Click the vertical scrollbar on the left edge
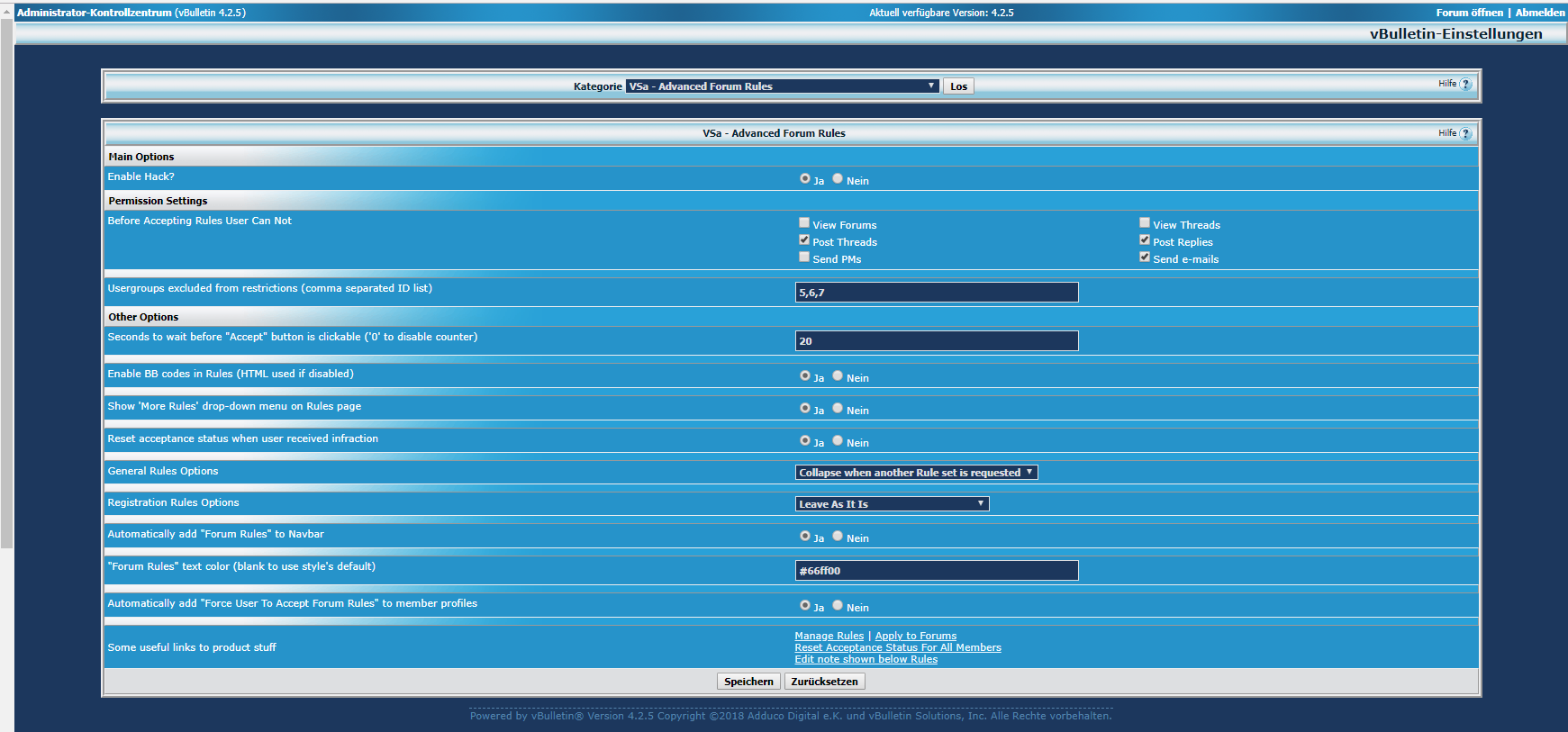Image resolution: width=1568 pixels, height=732 pixels. (x=6, y=284)
